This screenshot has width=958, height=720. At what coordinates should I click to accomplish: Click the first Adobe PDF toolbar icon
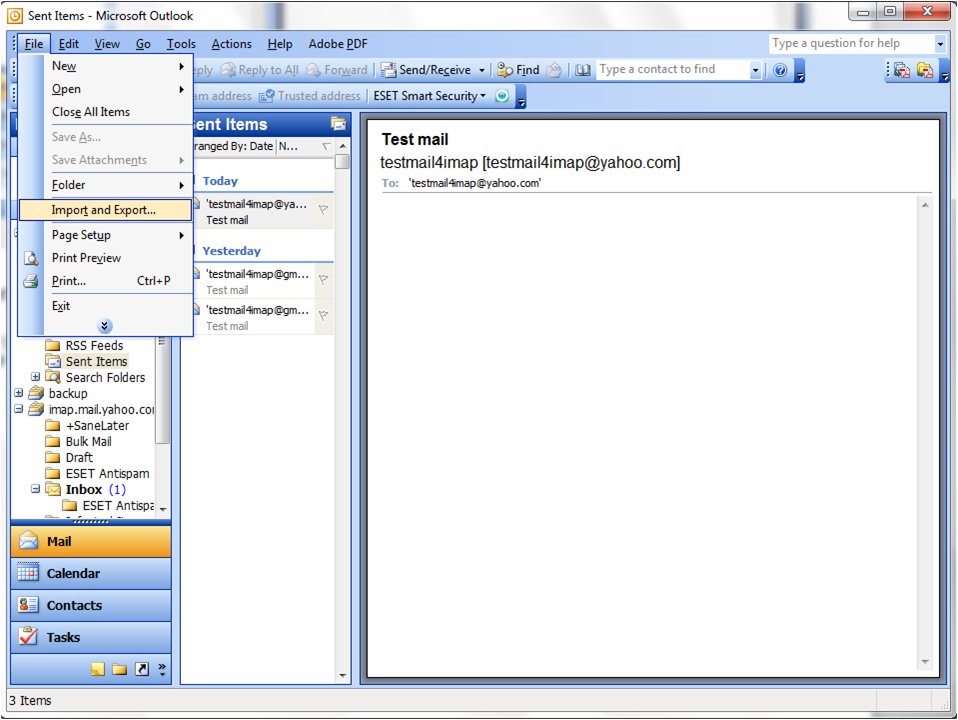coord(902,70)
